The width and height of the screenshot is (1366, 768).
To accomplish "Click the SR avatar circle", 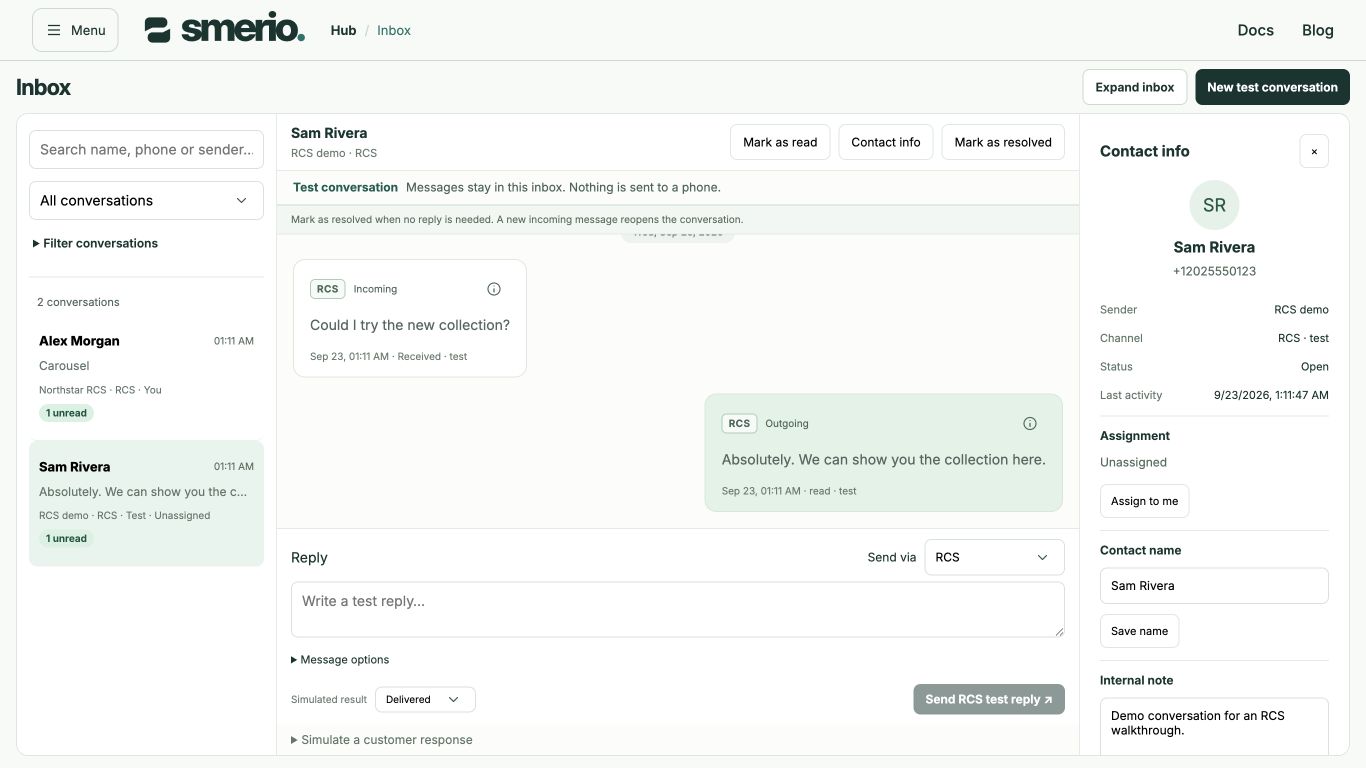I will click(x=1214, y=205).
